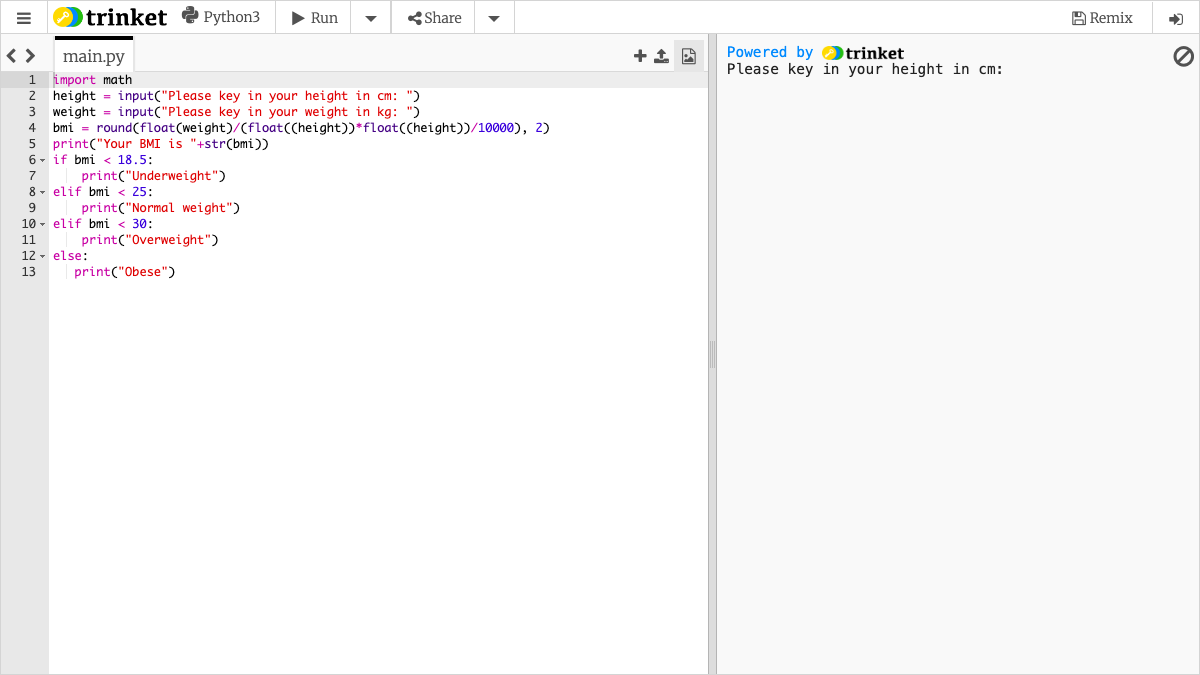The width and height of the screenshot is (1200, 675).
Task: Collapse the elif fold arrow on line 10
Action: pos(43,224)
